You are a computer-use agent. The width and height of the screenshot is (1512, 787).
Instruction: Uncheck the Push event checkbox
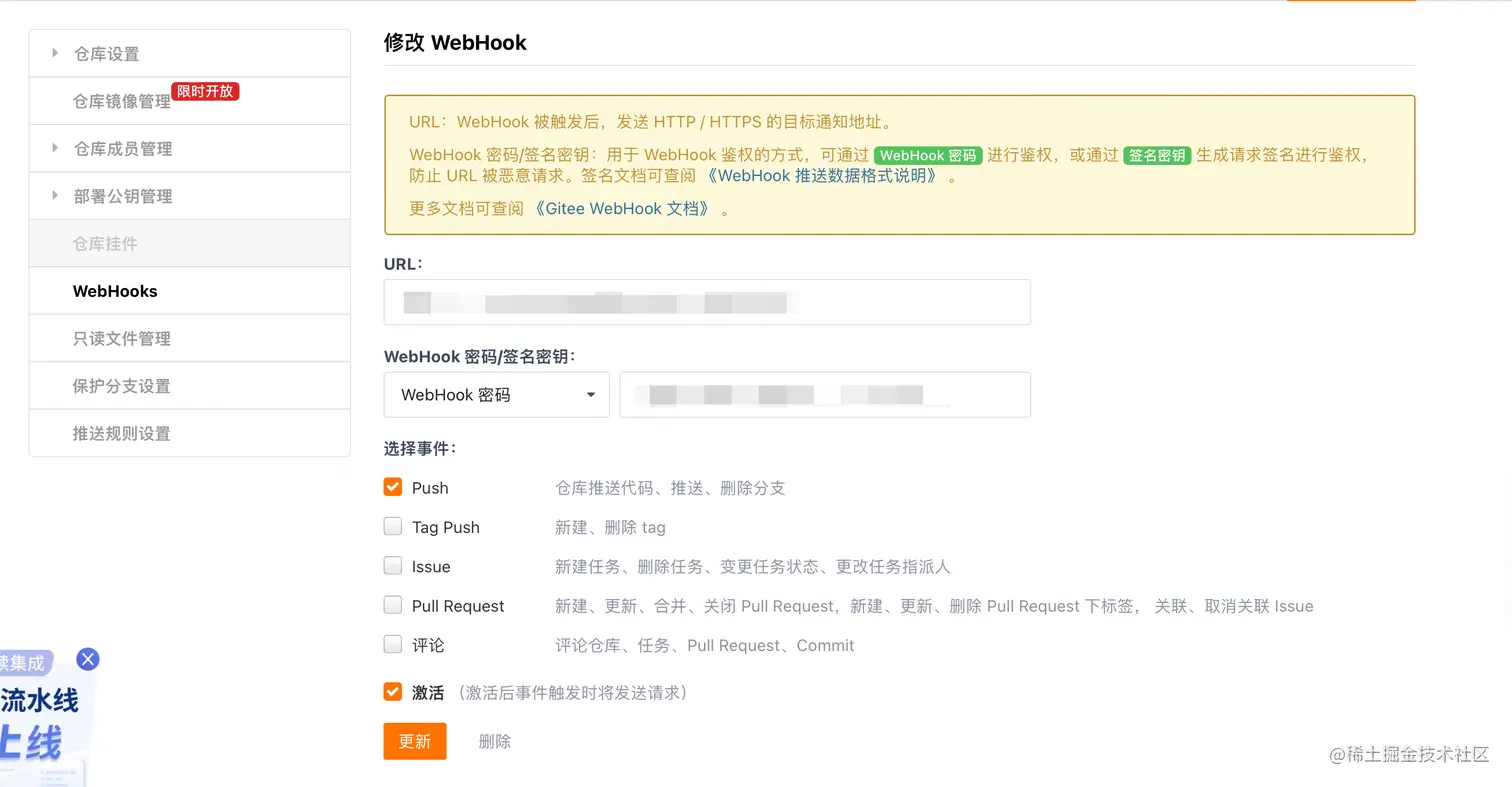(393, 487)
